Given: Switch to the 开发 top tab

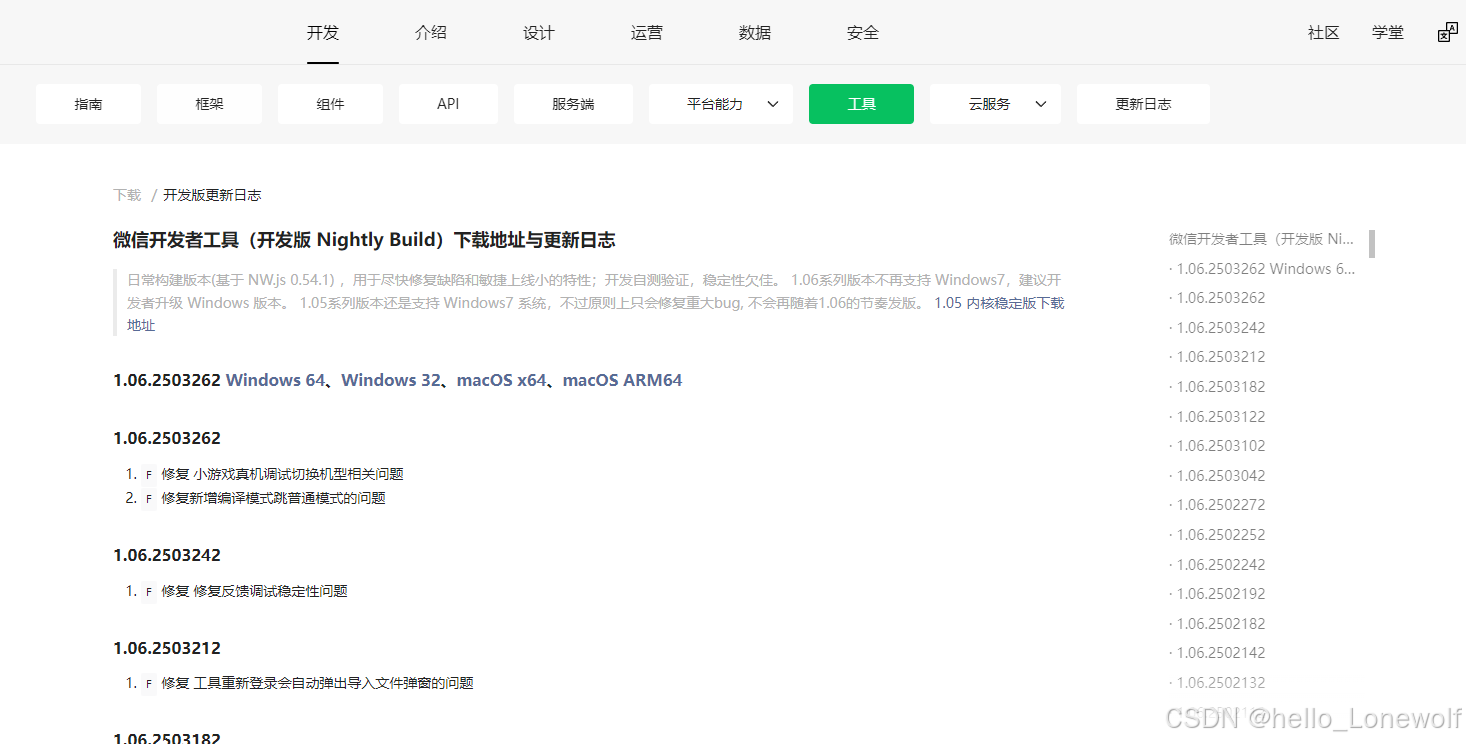Looking at the screenshot, I should pyautogui.click(x=323, y=33).
